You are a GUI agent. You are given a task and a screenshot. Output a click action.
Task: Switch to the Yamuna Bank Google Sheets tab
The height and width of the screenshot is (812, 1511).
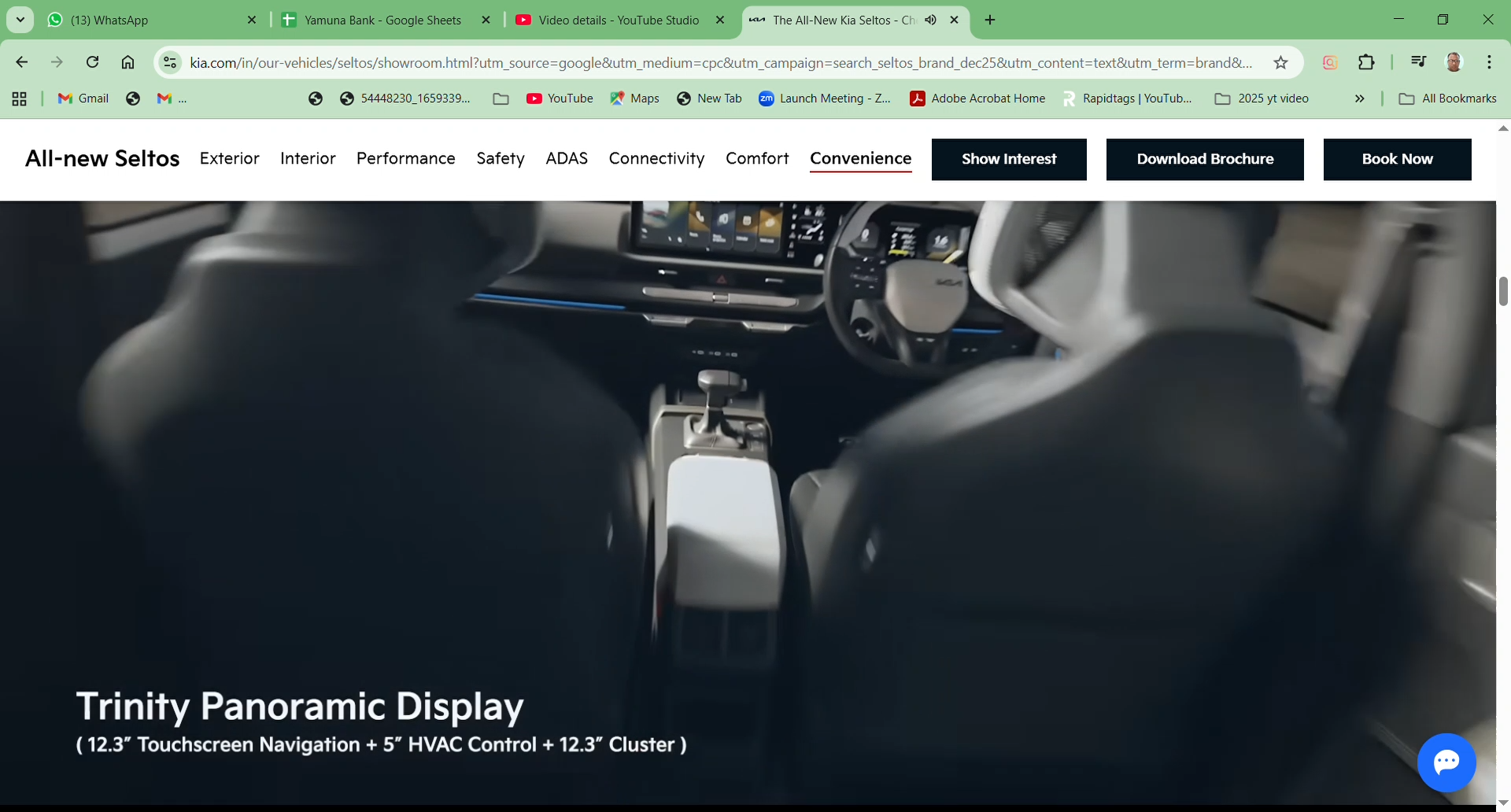[382, 20]
